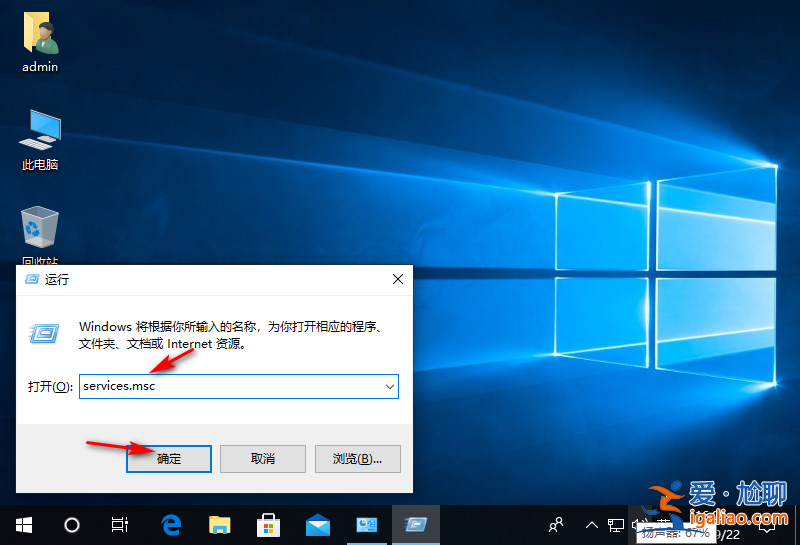
Task: Open the admin user folder icon
Action: 40,42
